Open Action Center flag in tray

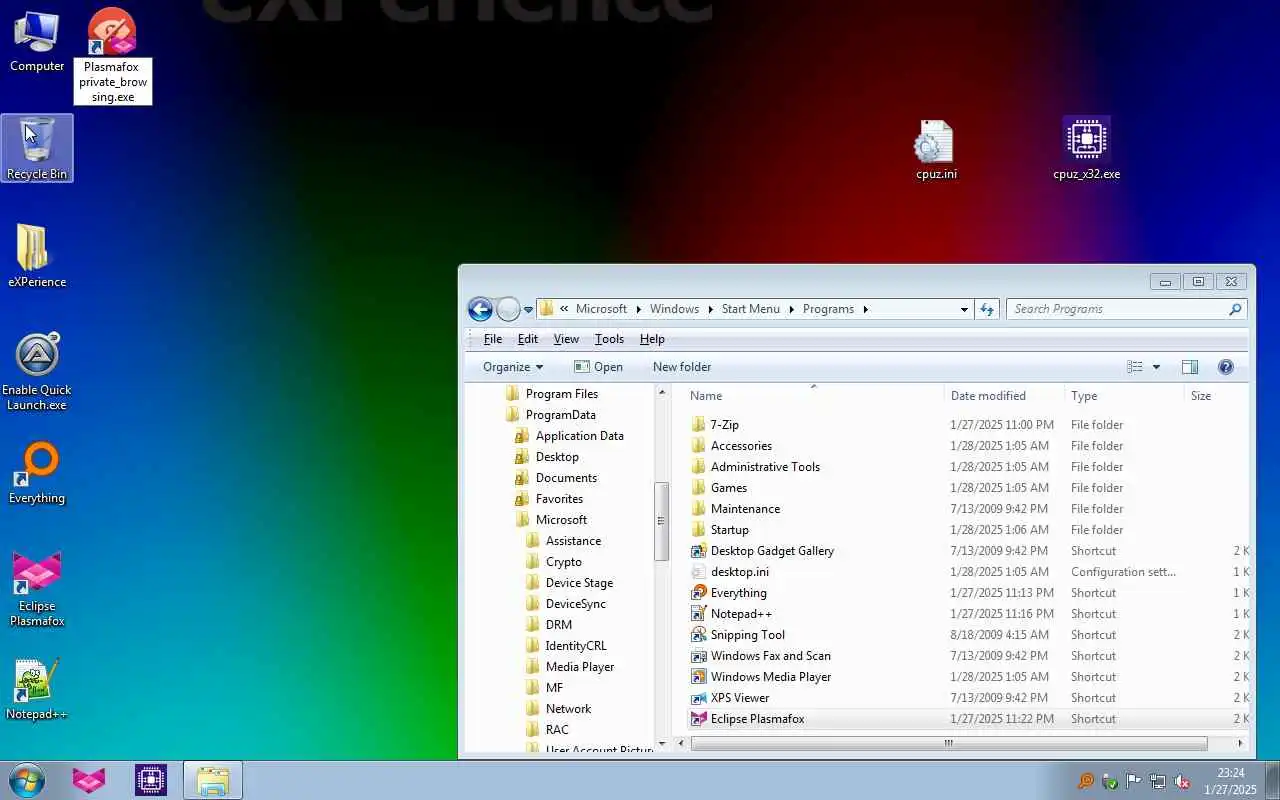tap(1134, 781)
